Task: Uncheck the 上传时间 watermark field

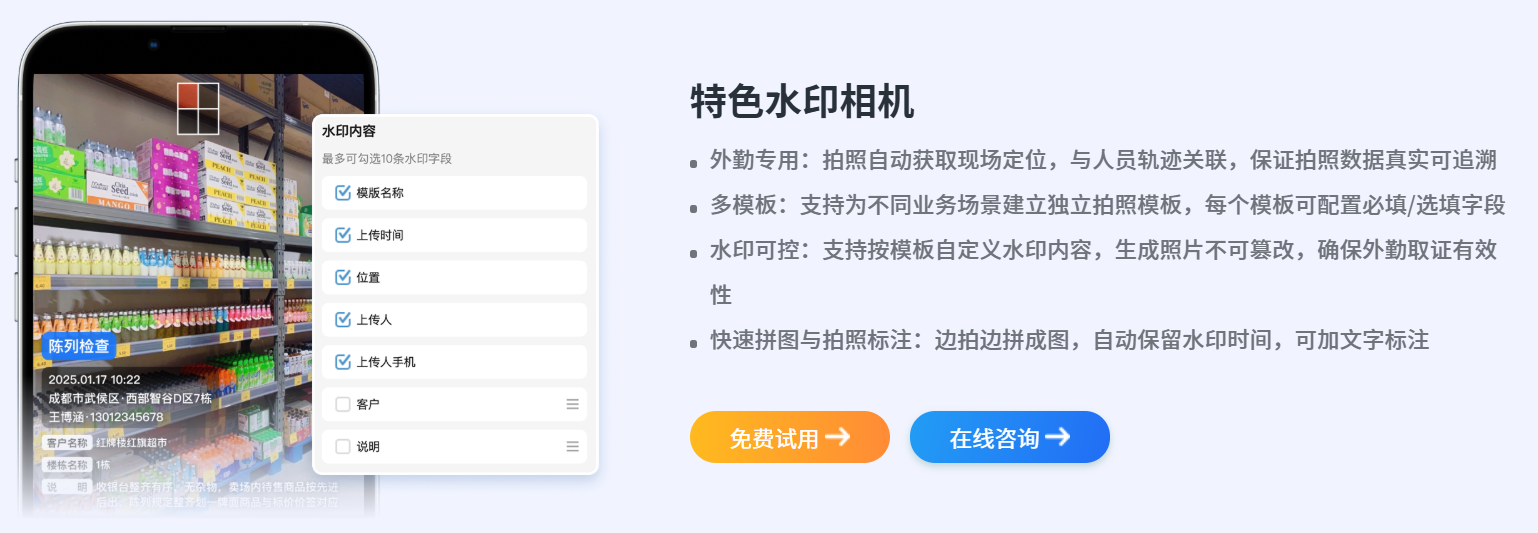Action: click(x=343, y=235)
